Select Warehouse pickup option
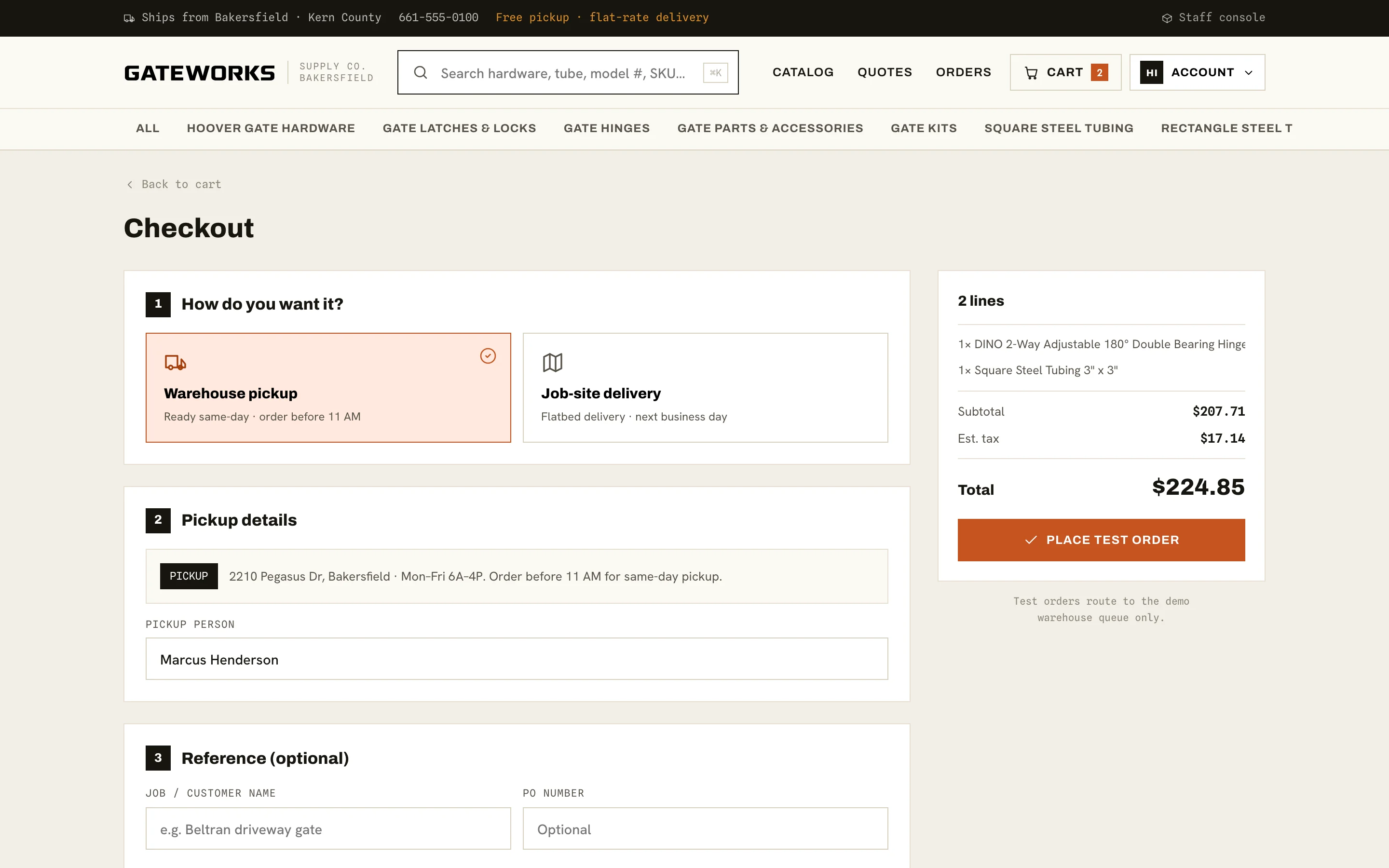The height and width of the screenshot is (868, 1389). coord(328,388)
